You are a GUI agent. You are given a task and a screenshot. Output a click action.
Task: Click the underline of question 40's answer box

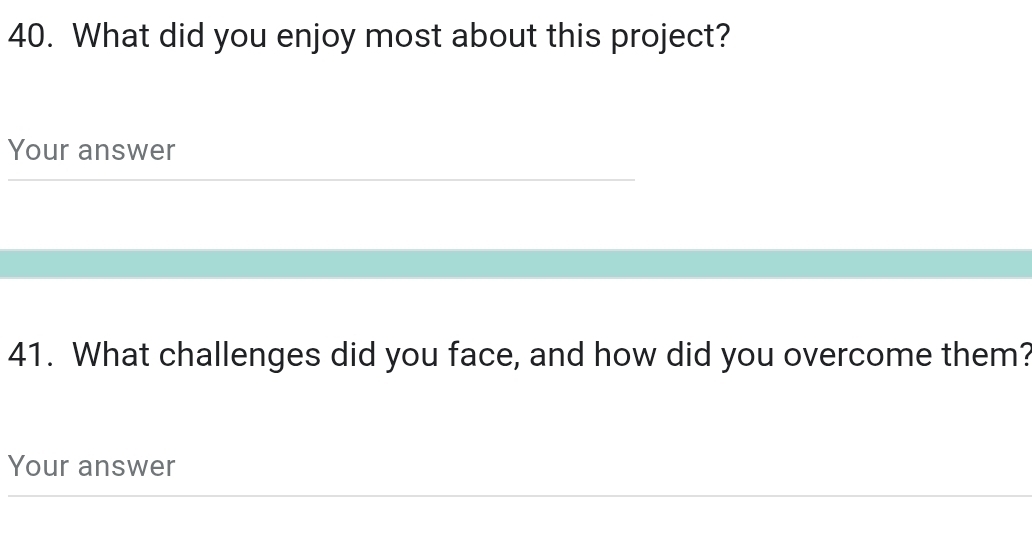pos(320,180)
